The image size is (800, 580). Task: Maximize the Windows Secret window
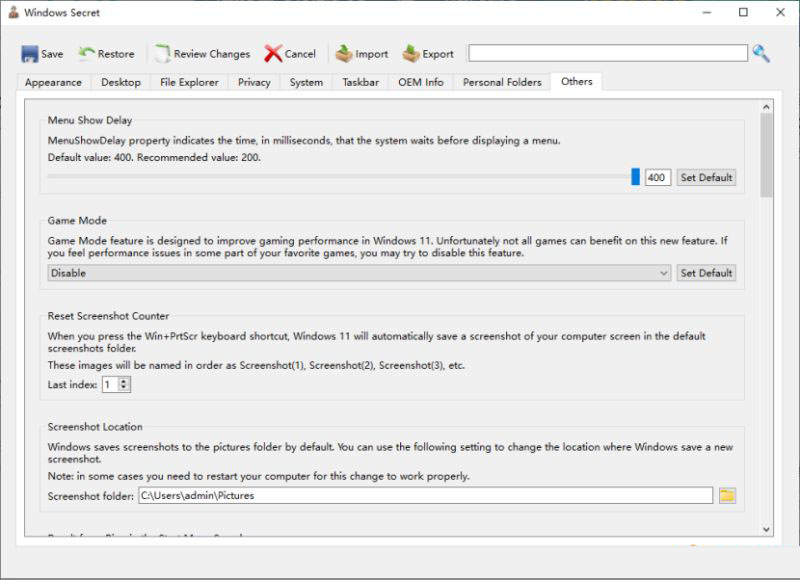tap(743, 12)
